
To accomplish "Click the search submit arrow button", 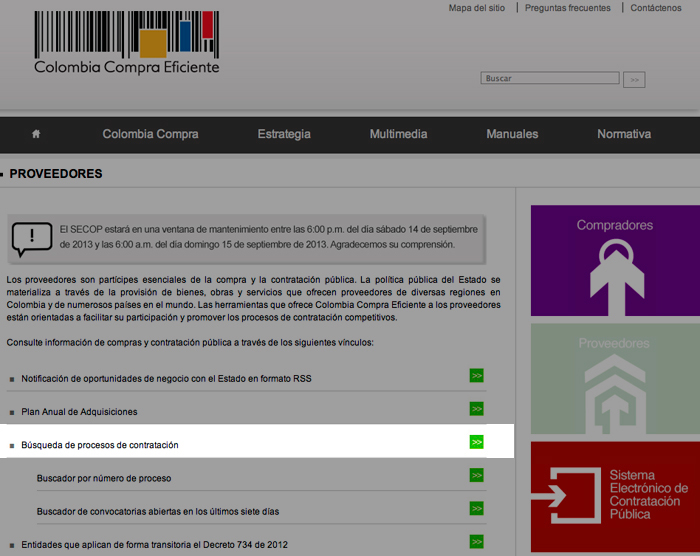I will tap(634, 79).
